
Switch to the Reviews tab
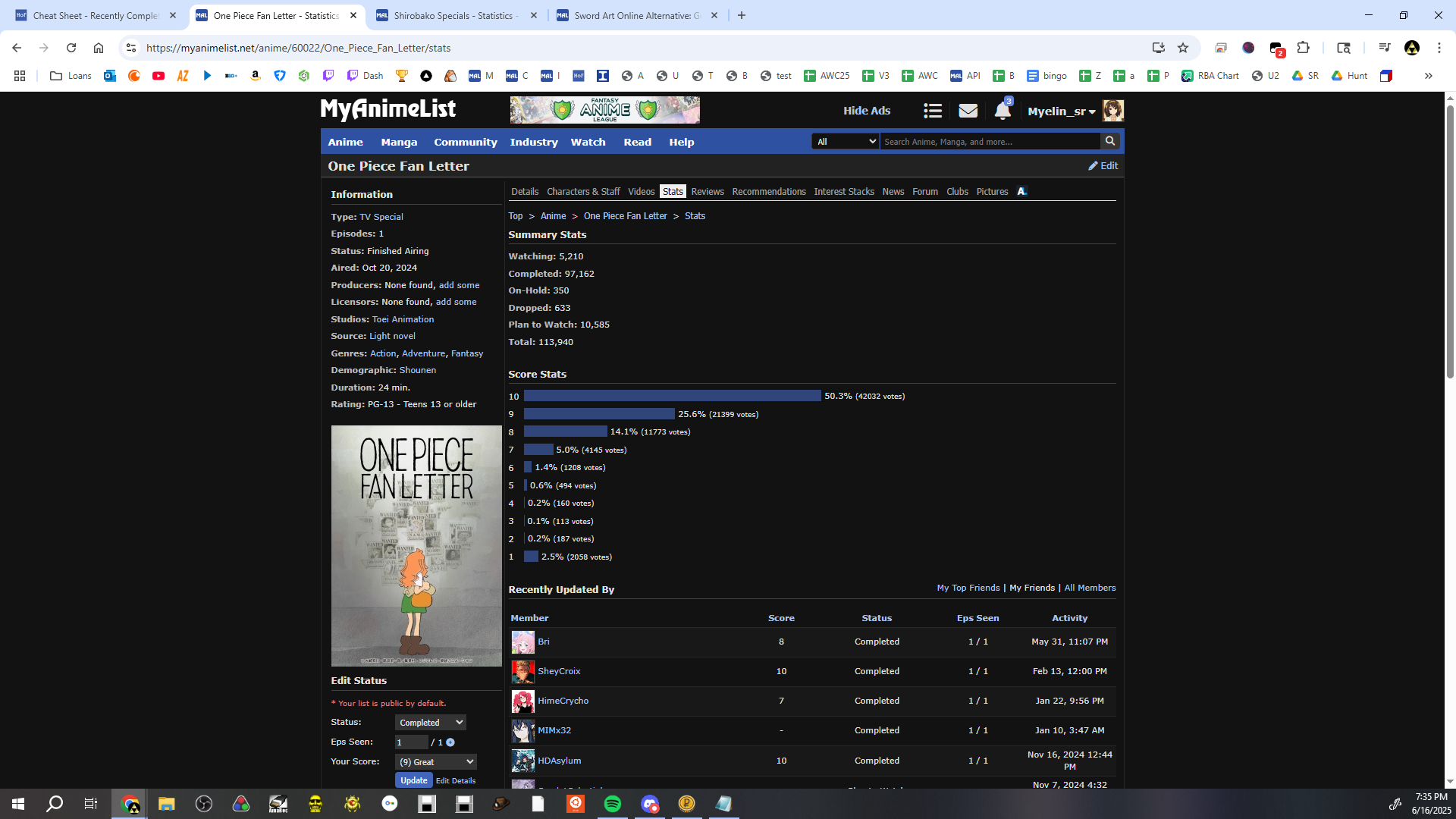coord(707,191)
